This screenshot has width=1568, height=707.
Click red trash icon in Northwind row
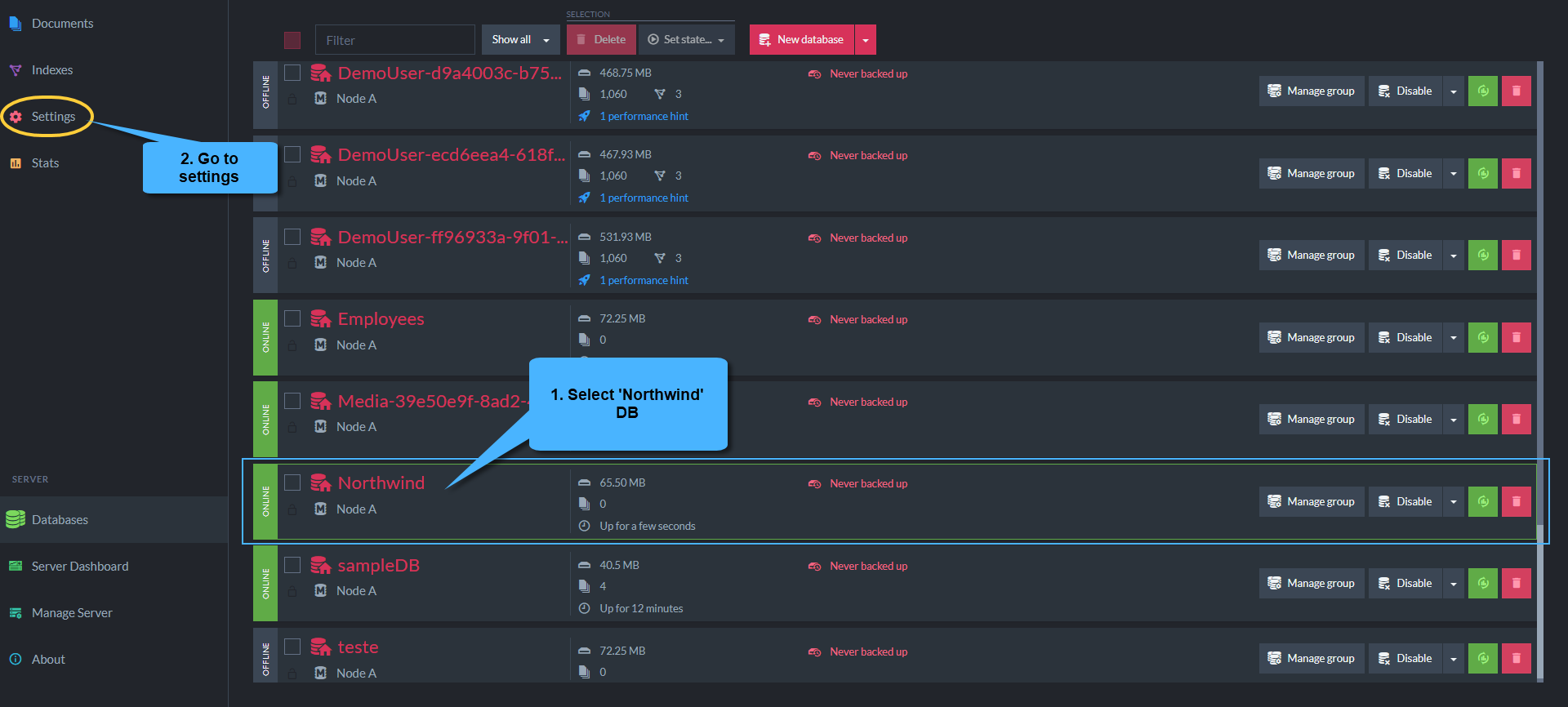[1516, 501]
